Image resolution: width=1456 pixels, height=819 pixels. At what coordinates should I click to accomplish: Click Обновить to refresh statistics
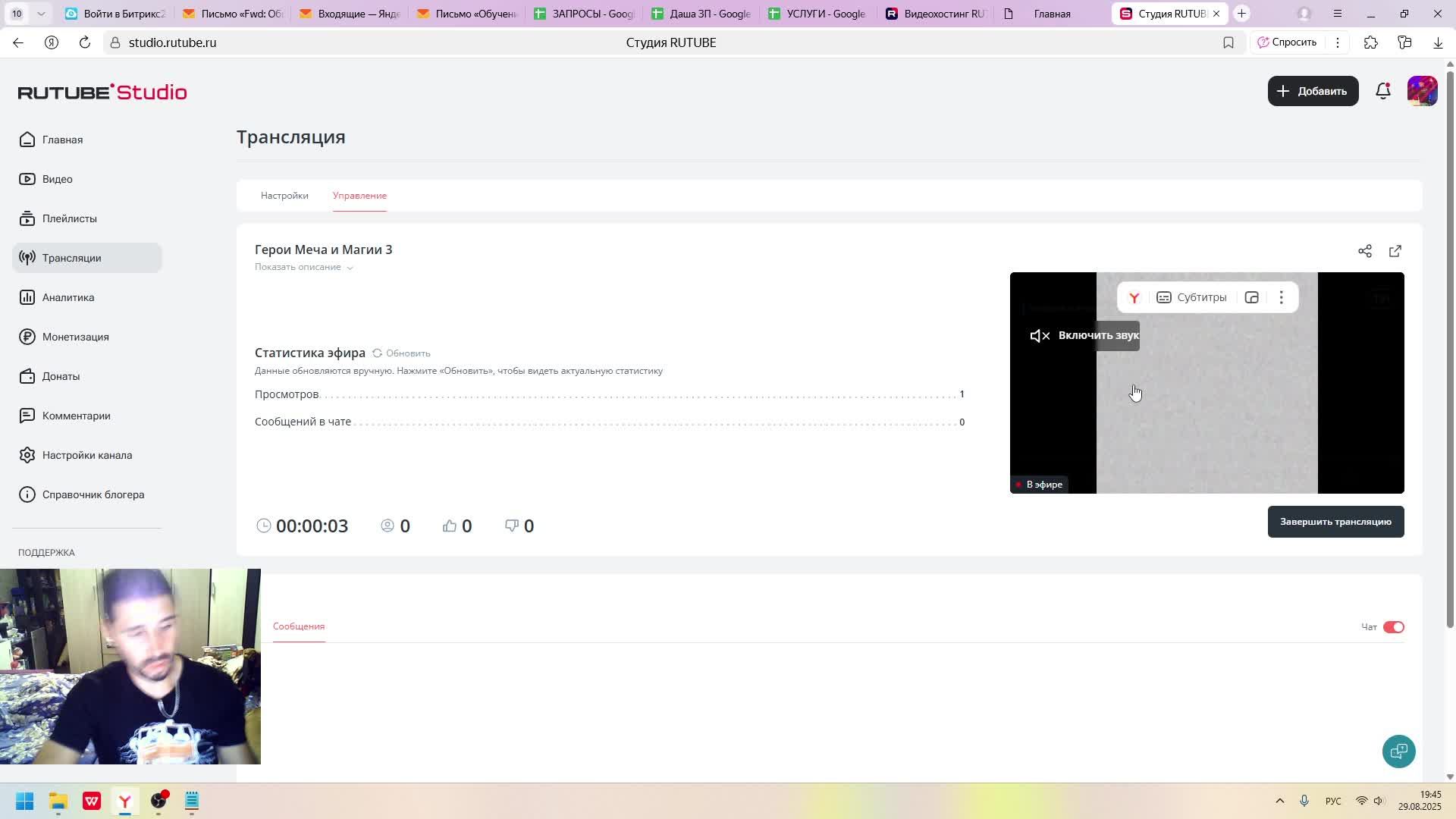pos(401,353)
